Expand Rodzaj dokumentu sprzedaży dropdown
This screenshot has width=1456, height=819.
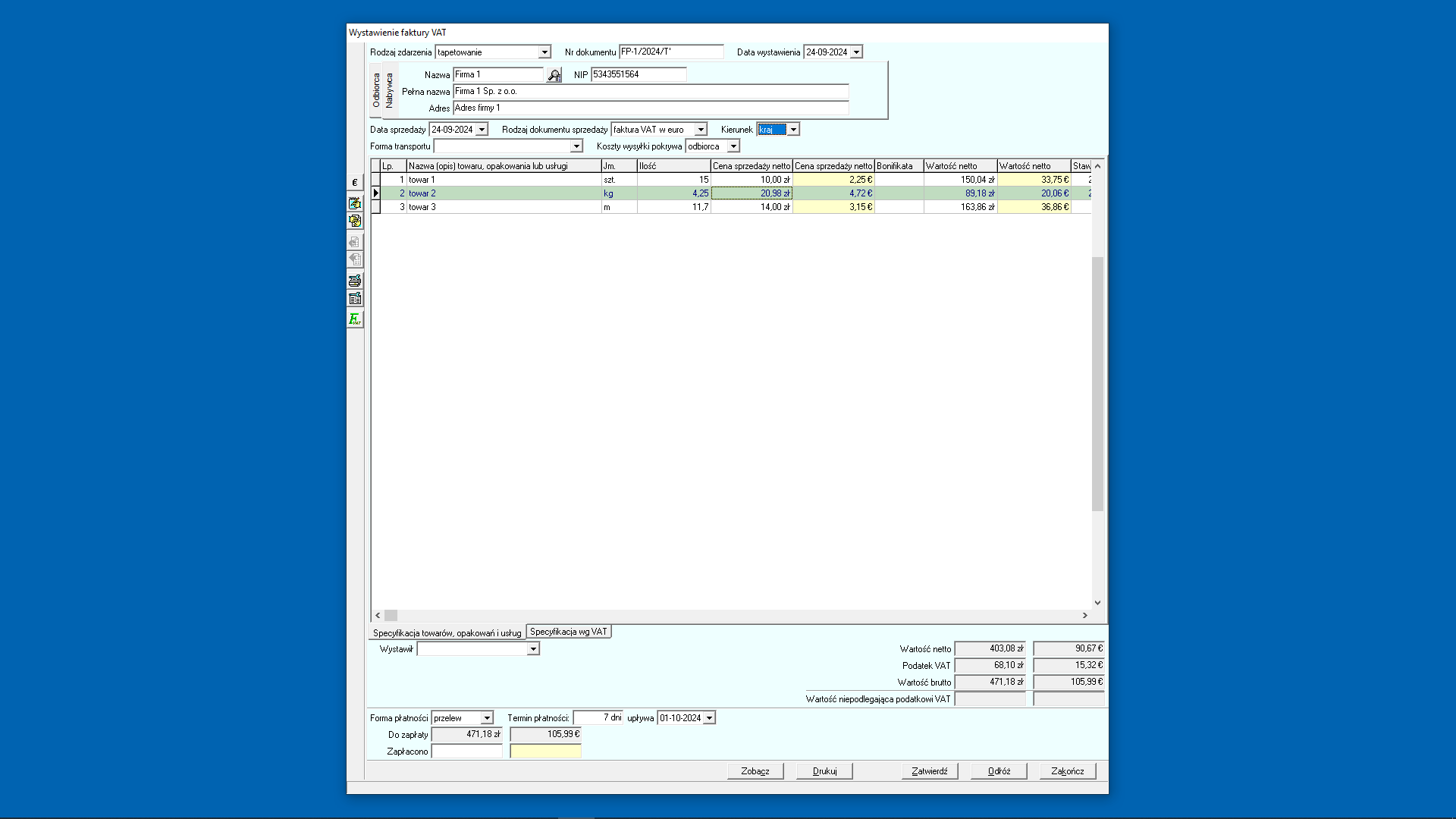(701, 130)
